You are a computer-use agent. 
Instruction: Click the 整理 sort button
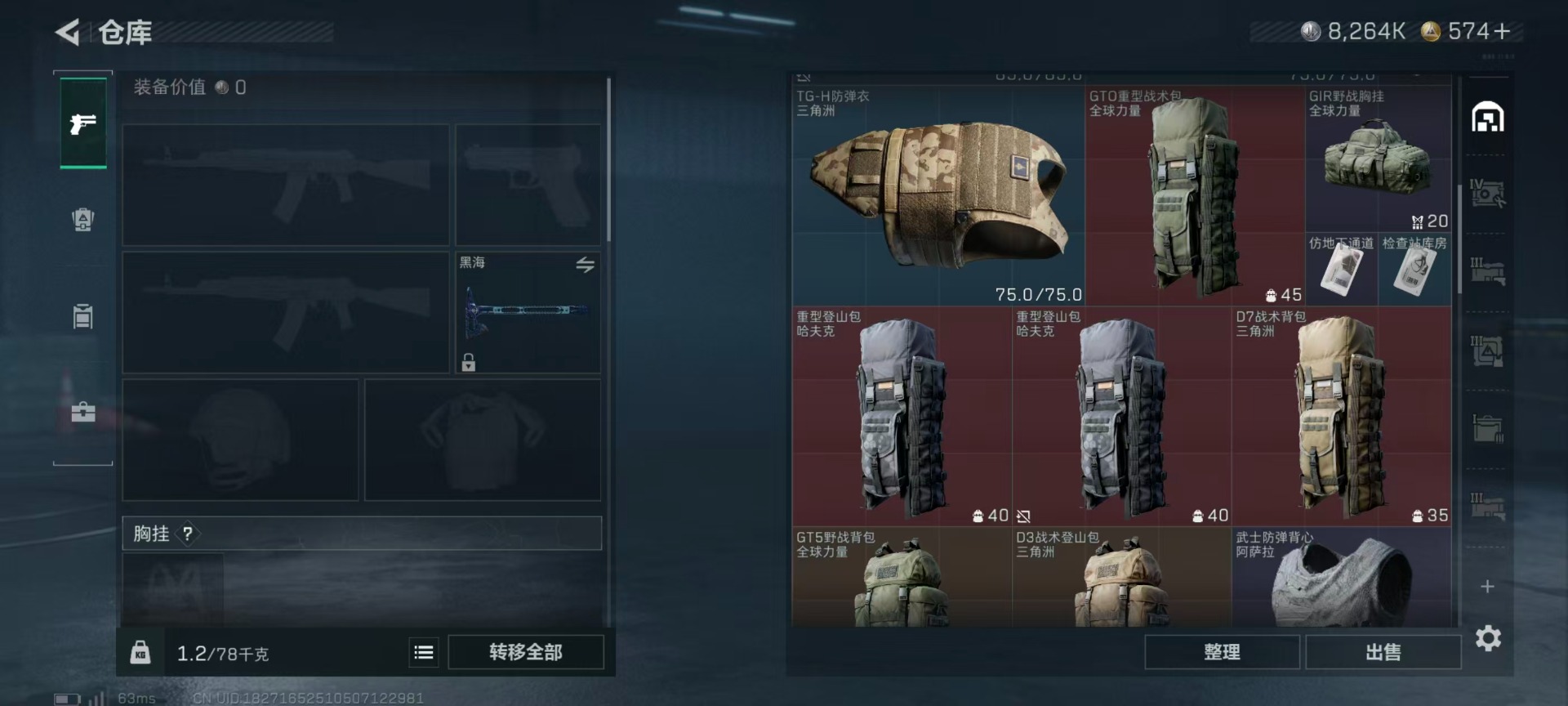tap(1222, 652)
